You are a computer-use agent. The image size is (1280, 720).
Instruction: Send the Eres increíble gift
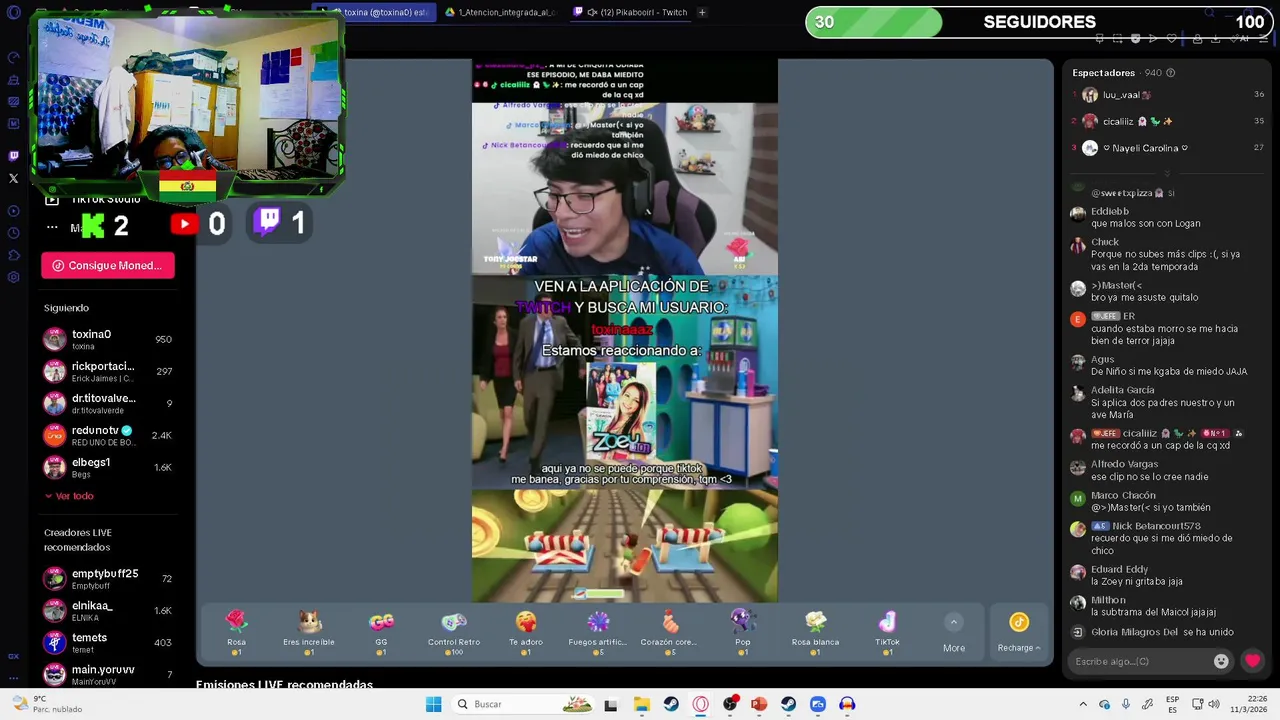coord(309,633)
